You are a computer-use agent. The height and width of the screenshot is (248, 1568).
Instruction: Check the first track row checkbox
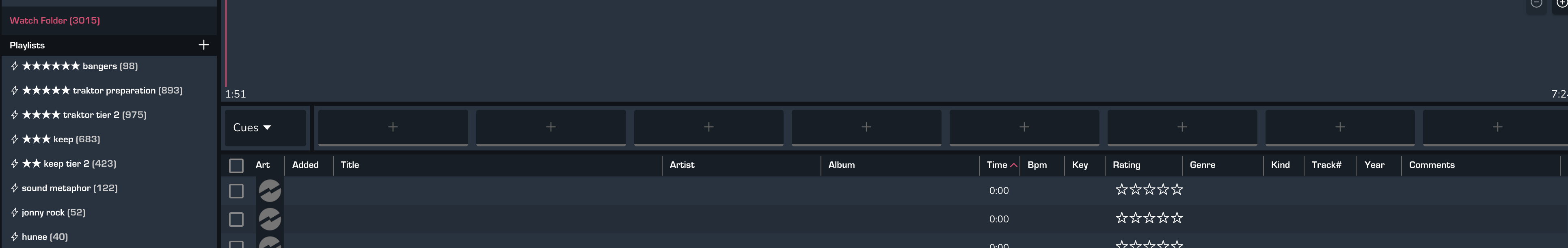[x=236, y=191]
